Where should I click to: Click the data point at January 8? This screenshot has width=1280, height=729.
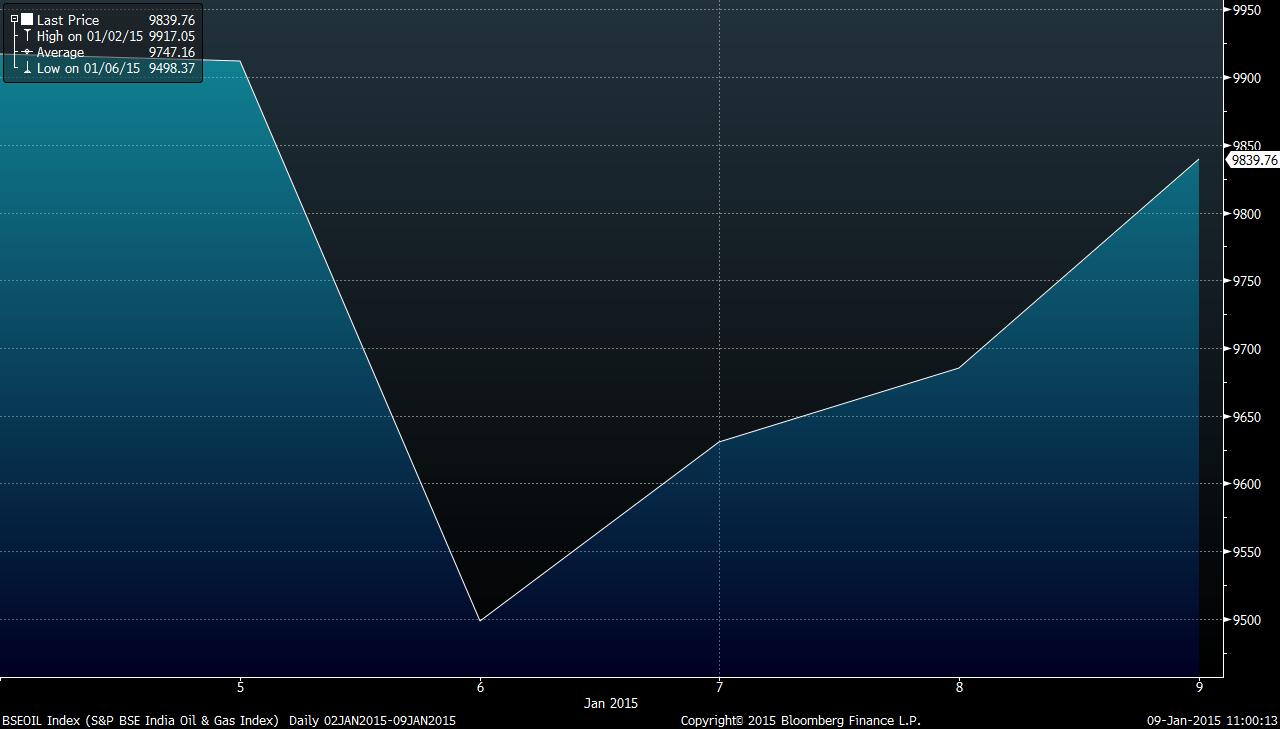click(x=960, y=368)
